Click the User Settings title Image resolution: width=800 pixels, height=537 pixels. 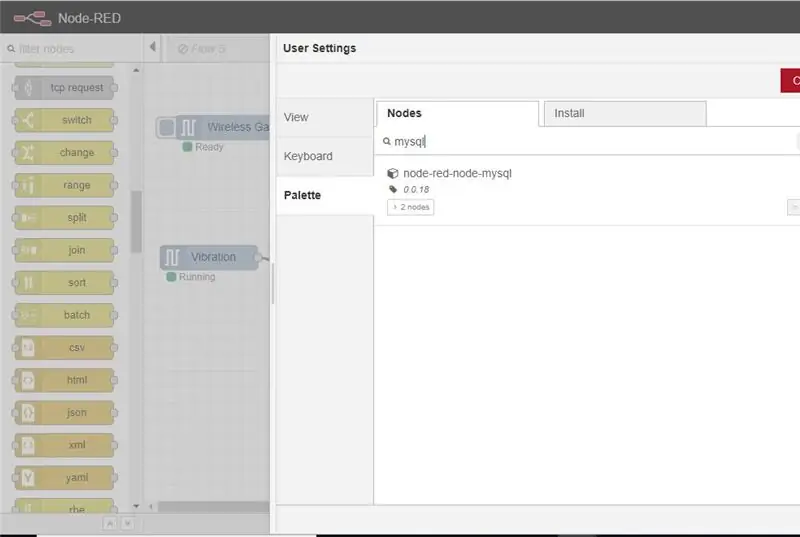point(319,48)
